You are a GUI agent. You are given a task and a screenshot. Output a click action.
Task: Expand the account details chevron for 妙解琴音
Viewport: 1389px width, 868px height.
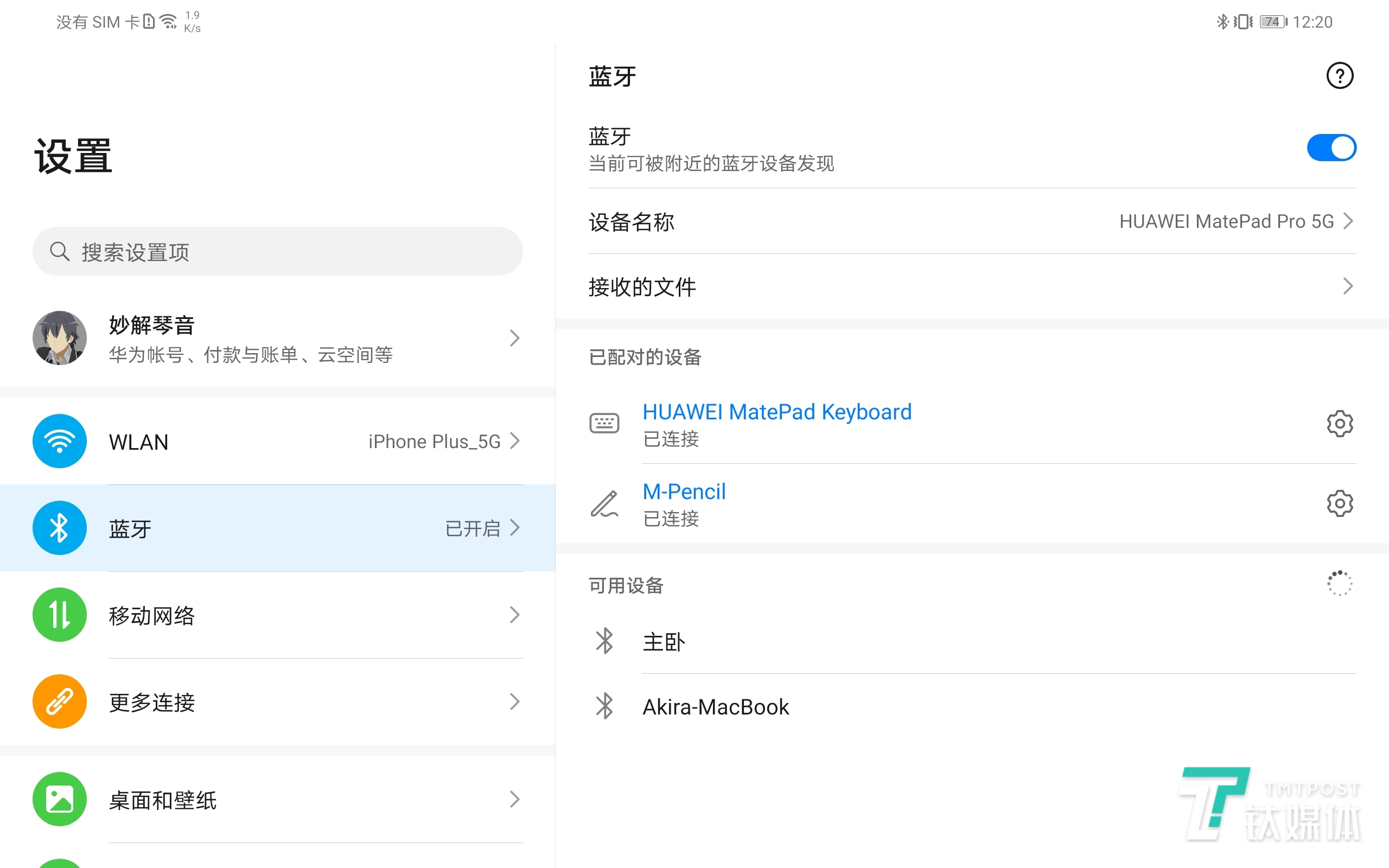[514, 338]
